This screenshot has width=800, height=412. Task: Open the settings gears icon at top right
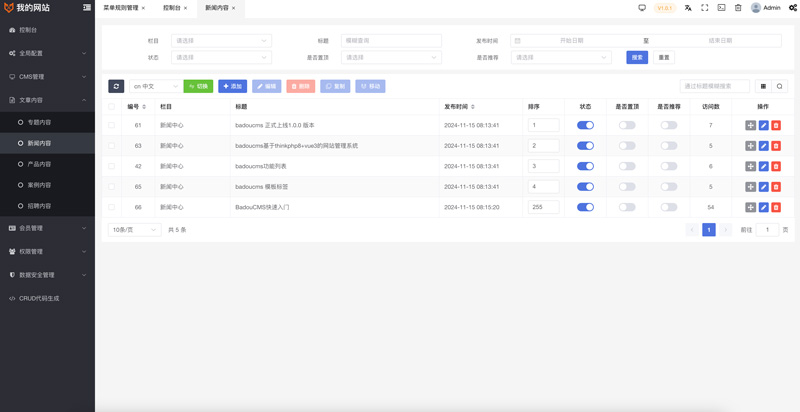(793, 8)
